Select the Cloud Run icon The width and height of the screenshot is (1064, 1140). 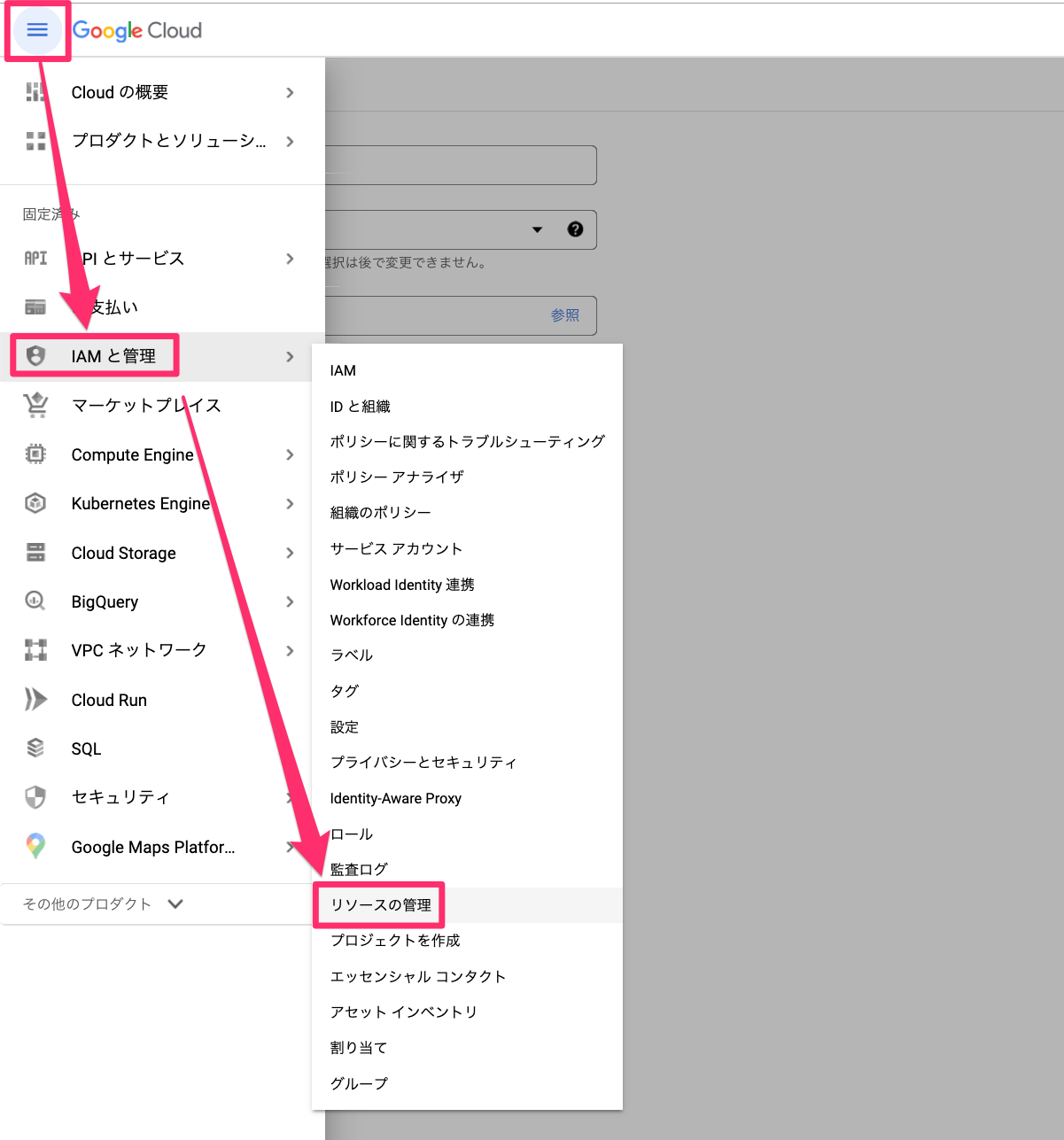tap(35, 699)
